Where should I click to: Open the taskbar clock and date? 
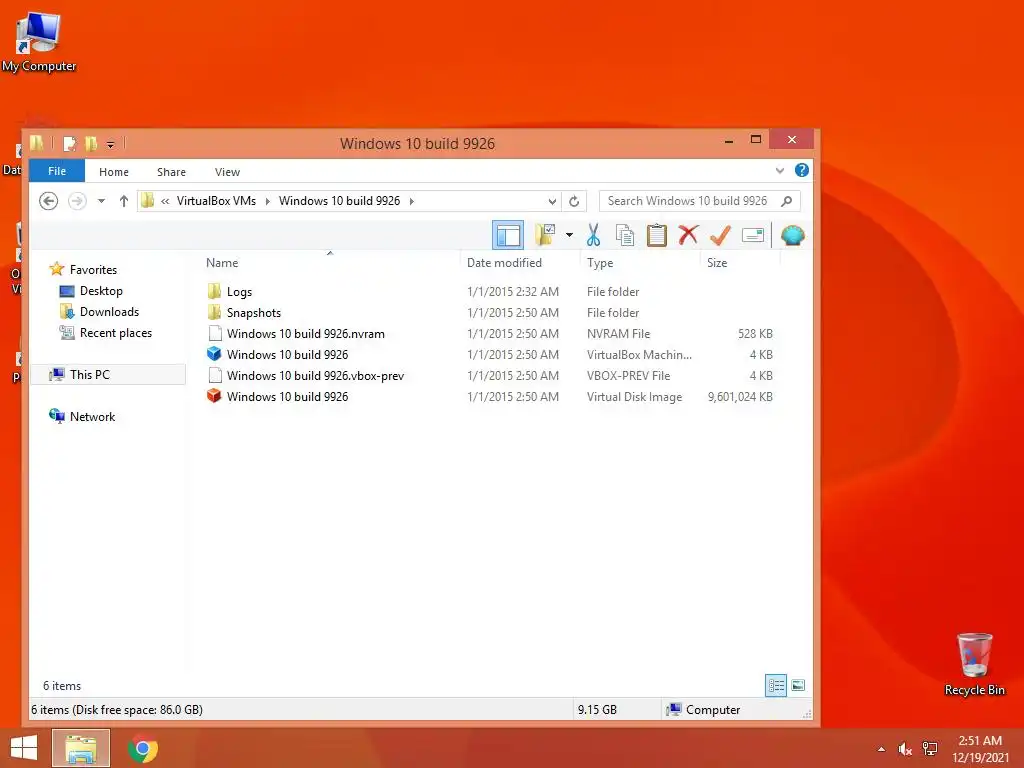(980, 749)
